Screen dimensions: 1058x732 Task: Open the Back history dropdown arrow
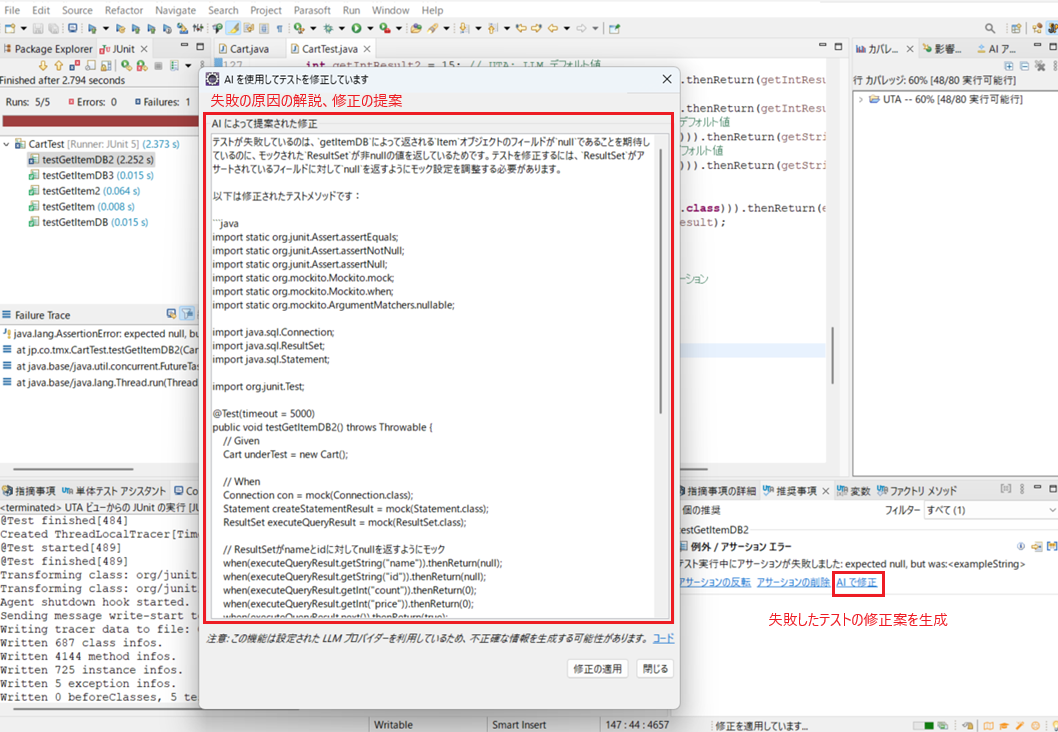point(567,28)
